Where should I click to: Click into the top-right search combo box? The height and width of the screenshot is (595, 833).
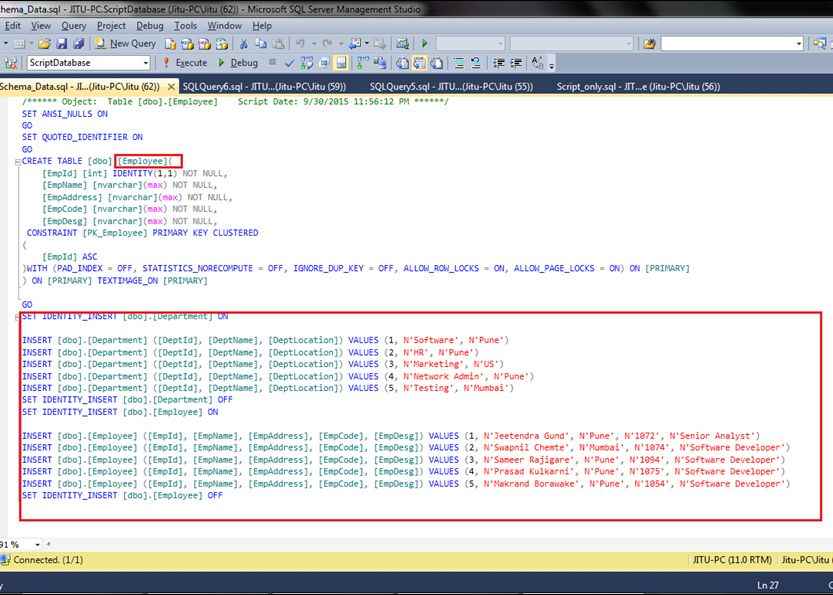tap(730, 44)
